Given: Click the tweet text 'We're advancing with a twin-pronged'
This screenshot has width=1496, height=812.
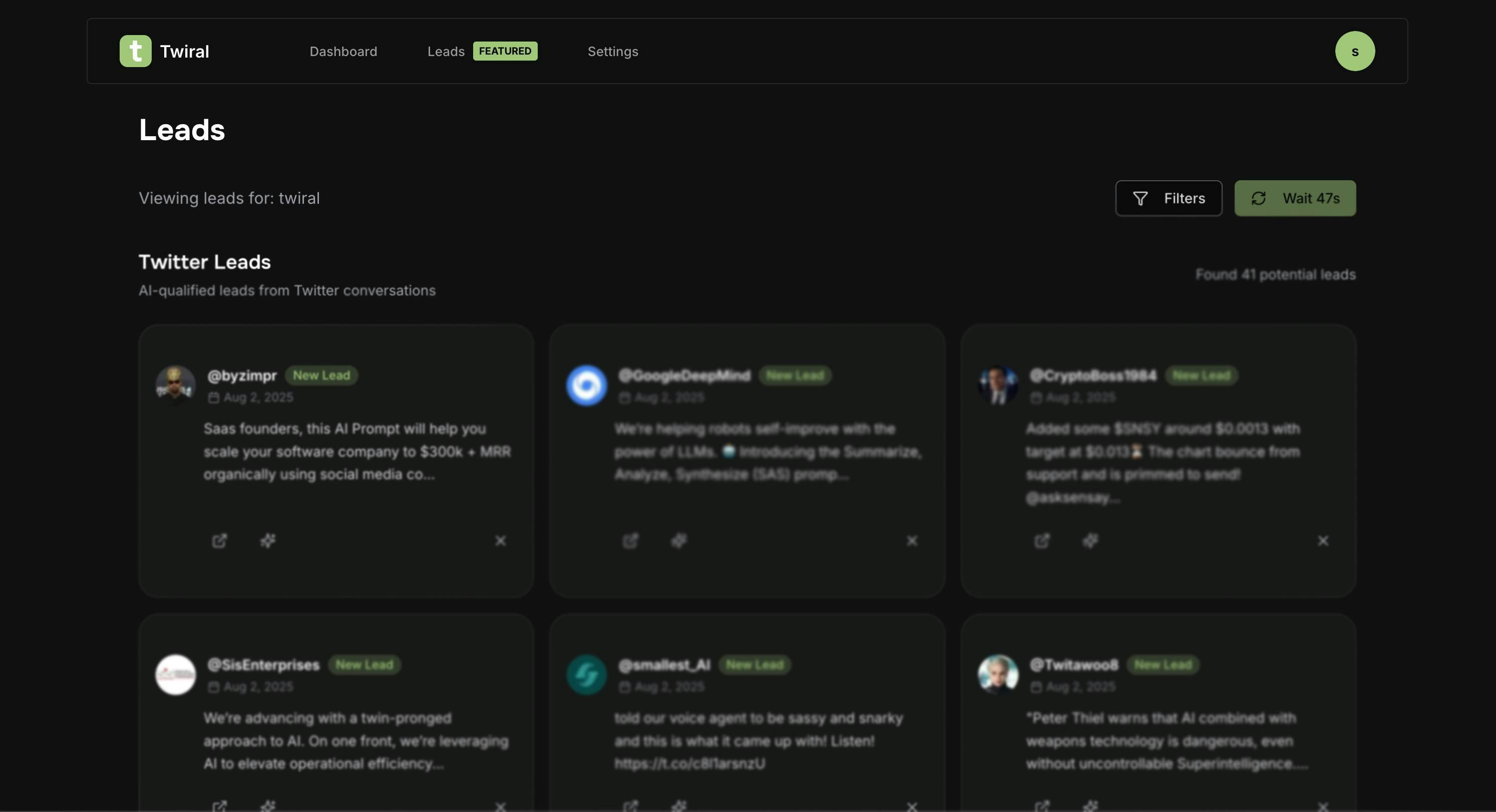Looking at the screenshot, I should pyautogui.click(x=356, y=740).
